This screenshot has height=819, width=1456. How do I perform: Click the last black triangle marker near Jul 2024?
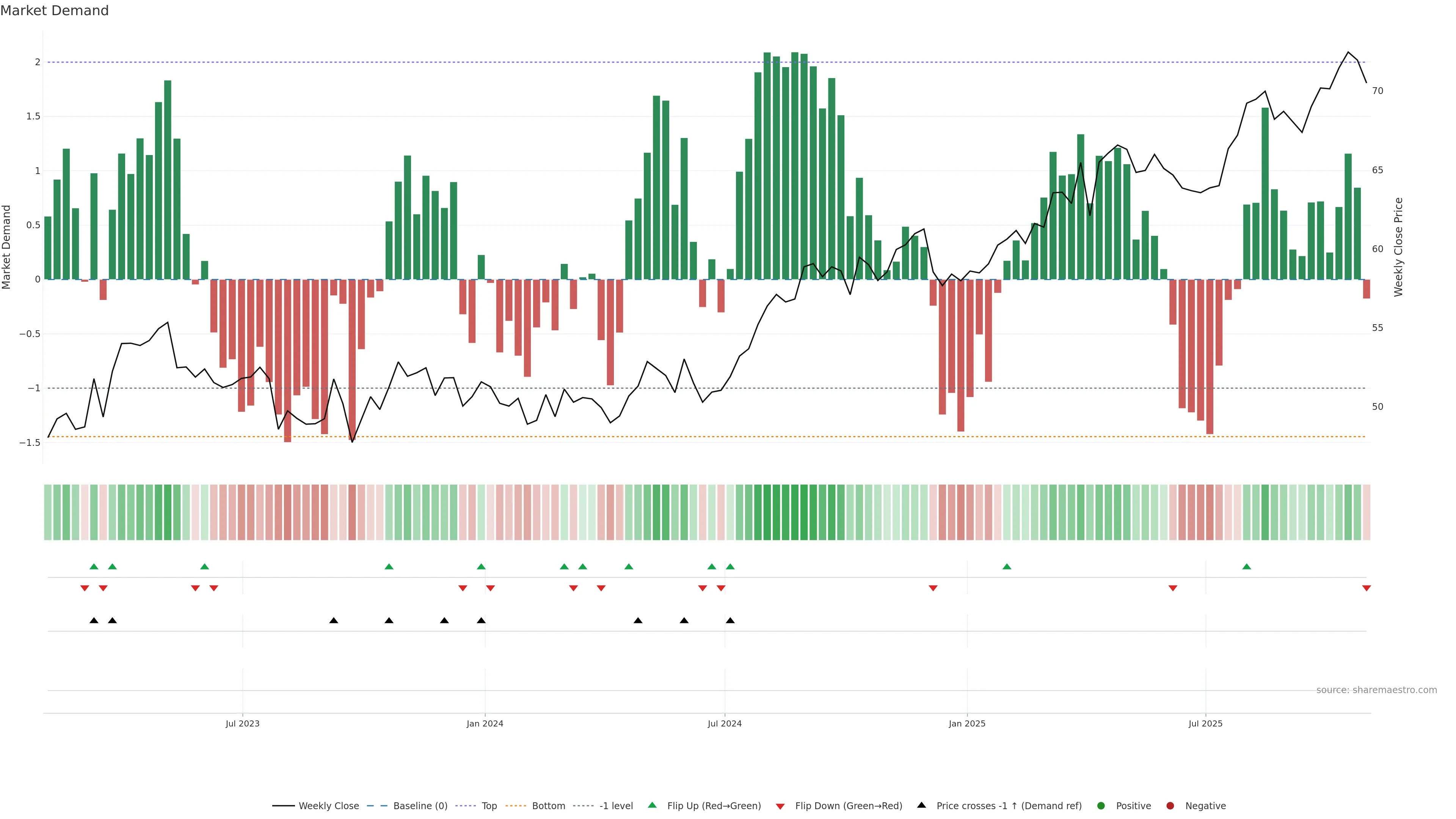[x=730, y=621]
